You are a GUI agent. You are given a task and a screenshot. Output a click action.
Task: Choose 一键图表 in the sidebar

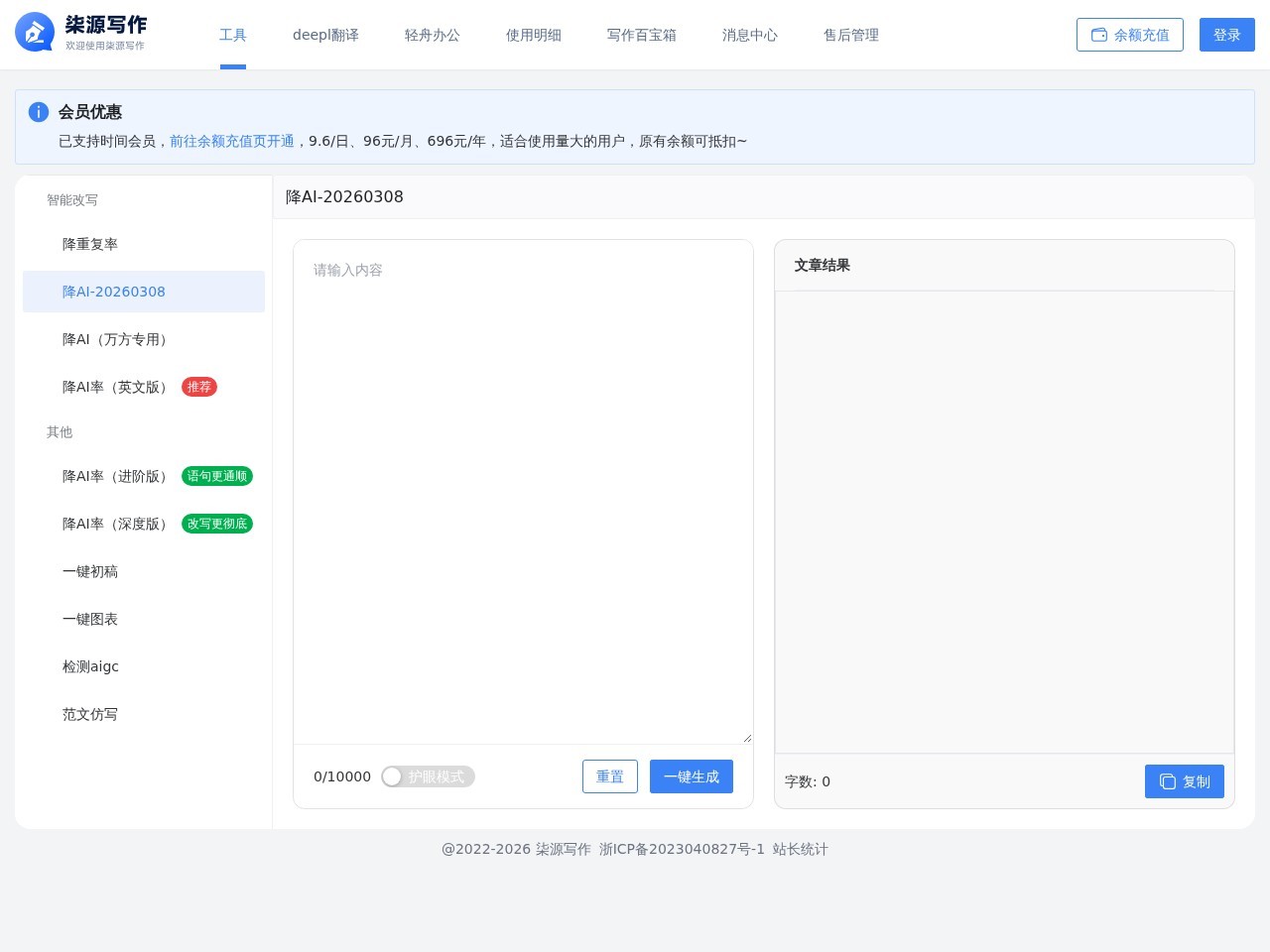click(144, 619)
